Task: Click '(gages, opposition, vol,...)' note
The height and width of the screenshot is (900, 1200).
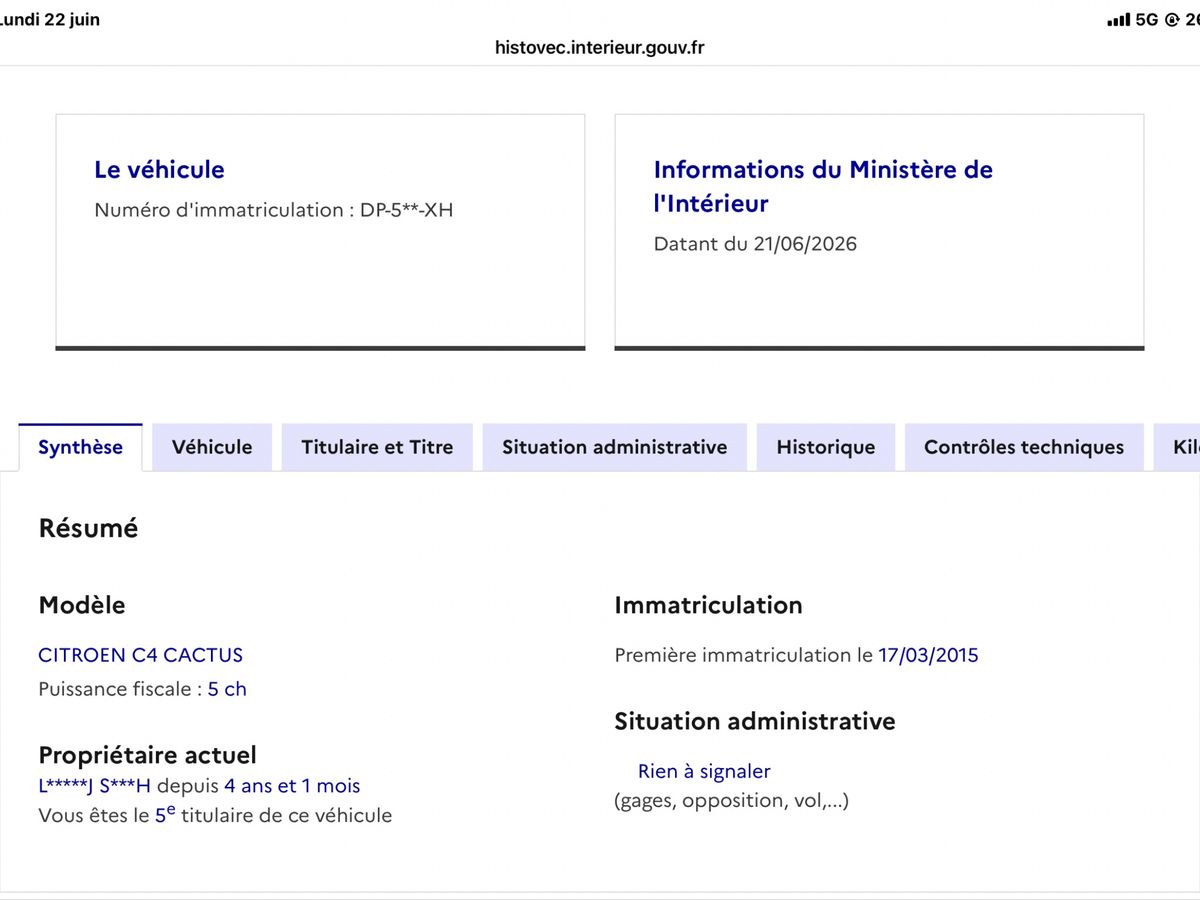Action: pos(731,801)
